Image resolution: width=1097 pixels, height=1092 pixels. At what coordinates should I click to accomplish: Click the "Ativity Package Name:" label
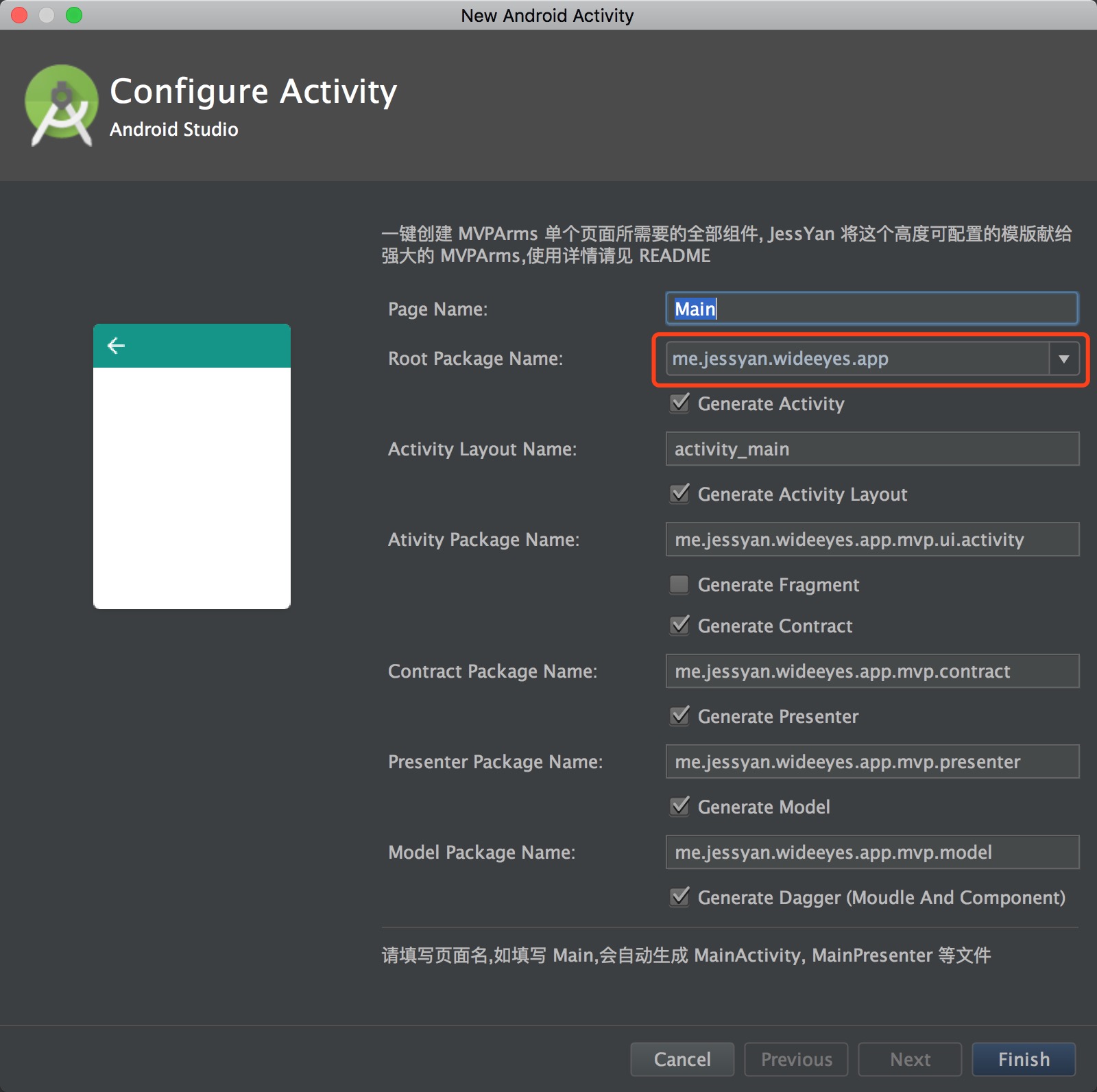tap(484, 540)
